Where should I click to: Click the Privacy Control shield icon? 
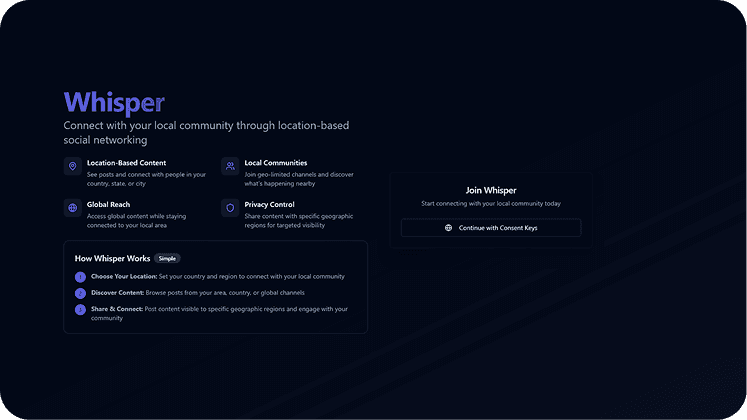[x=230, y=208]
